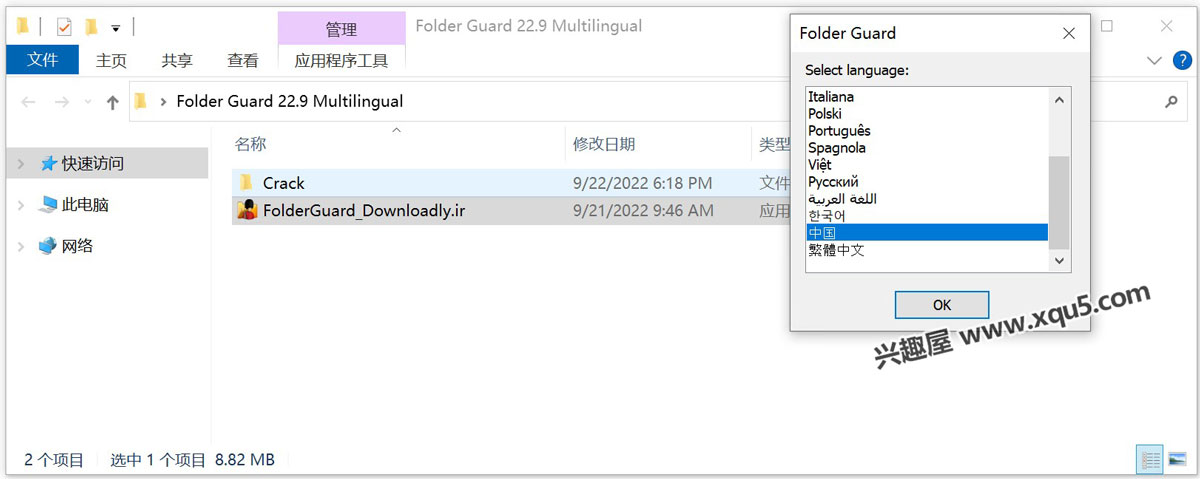Click the 9/21/2022 9:46 AM date cell
This screenshot has width=1200, height=479.
pos(643,210)
